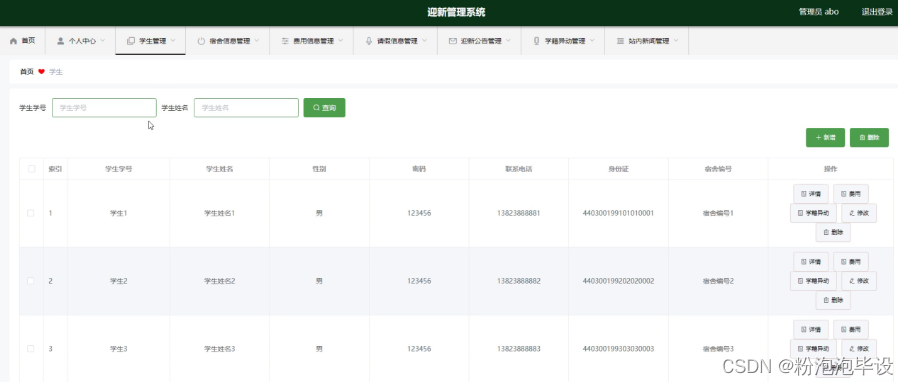
Task: Click the 学生1 student number cell
Action: (118, 213)
